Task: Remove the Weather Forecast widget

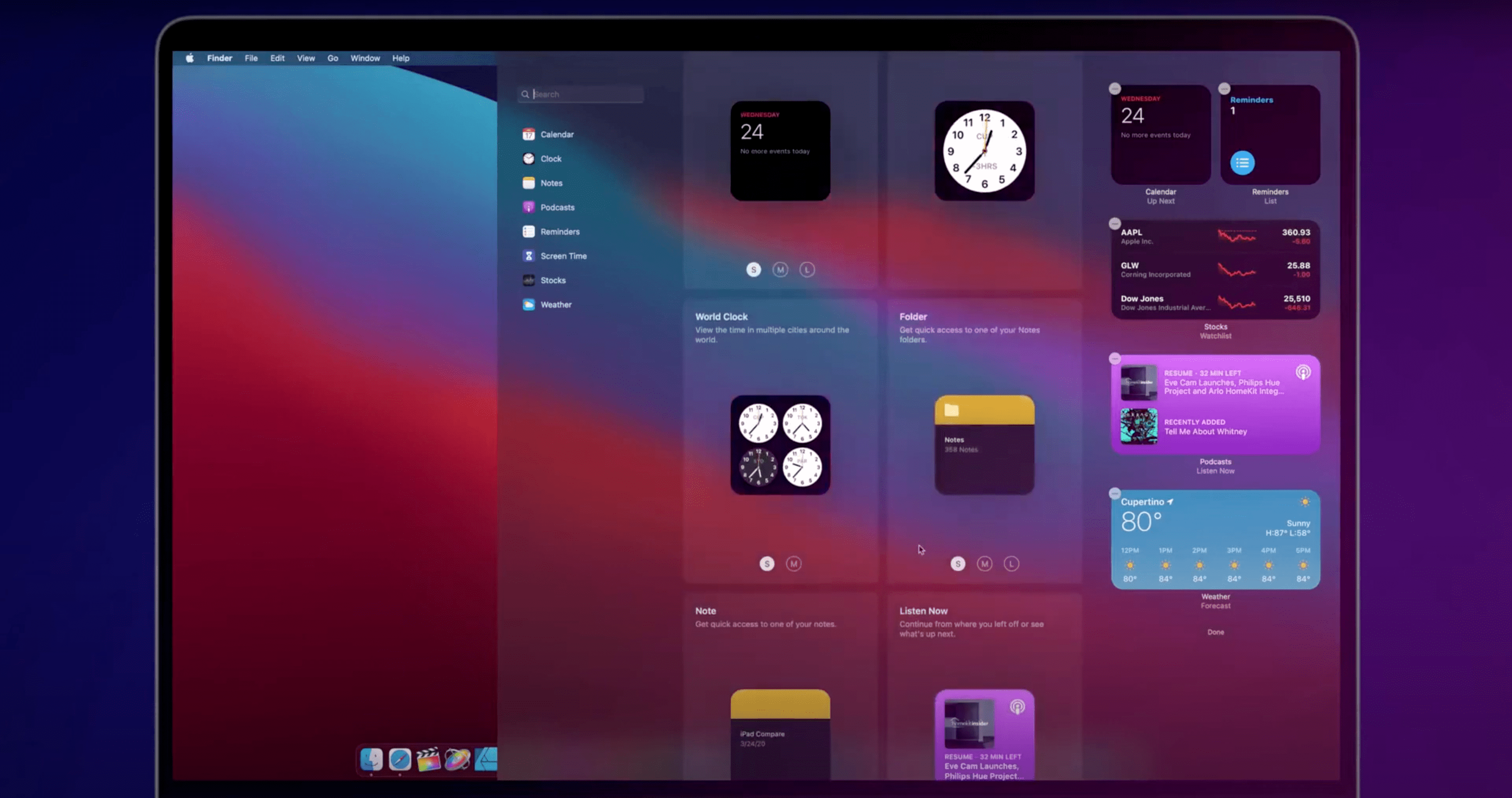Action: click(1115, 493)
